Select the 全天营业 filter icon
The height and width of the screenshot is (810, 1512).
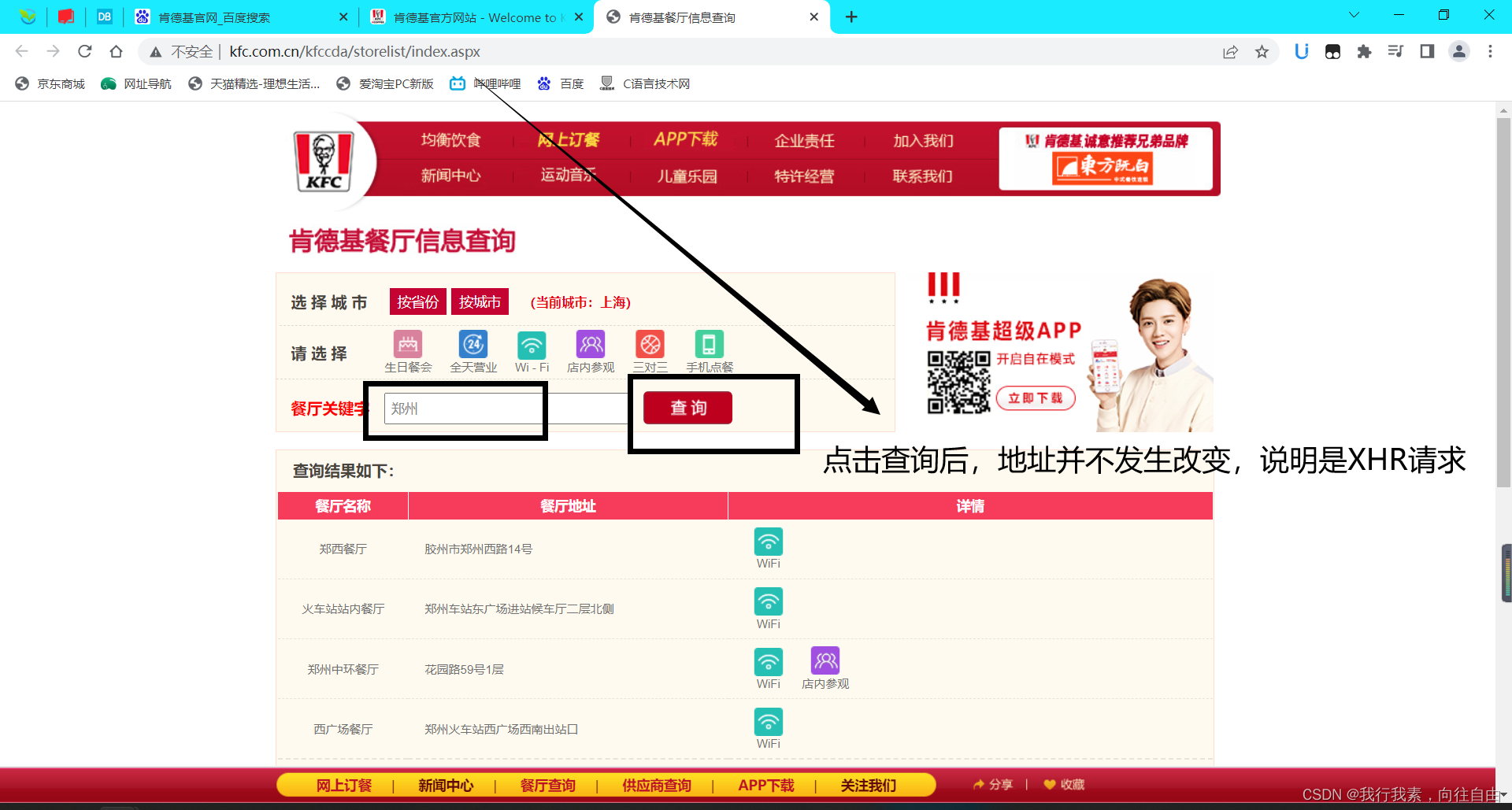pyautogui.click(x=473, y=344)
